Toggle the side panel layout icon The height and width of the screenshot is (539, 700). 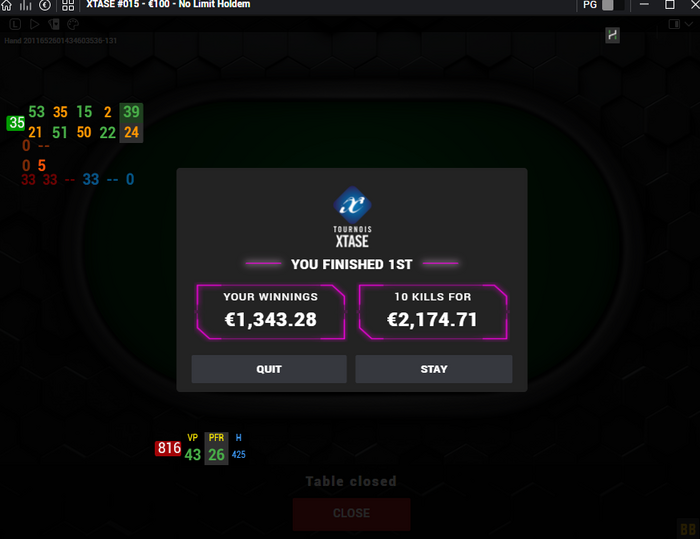pyautogui.click(x=674, y=24)
